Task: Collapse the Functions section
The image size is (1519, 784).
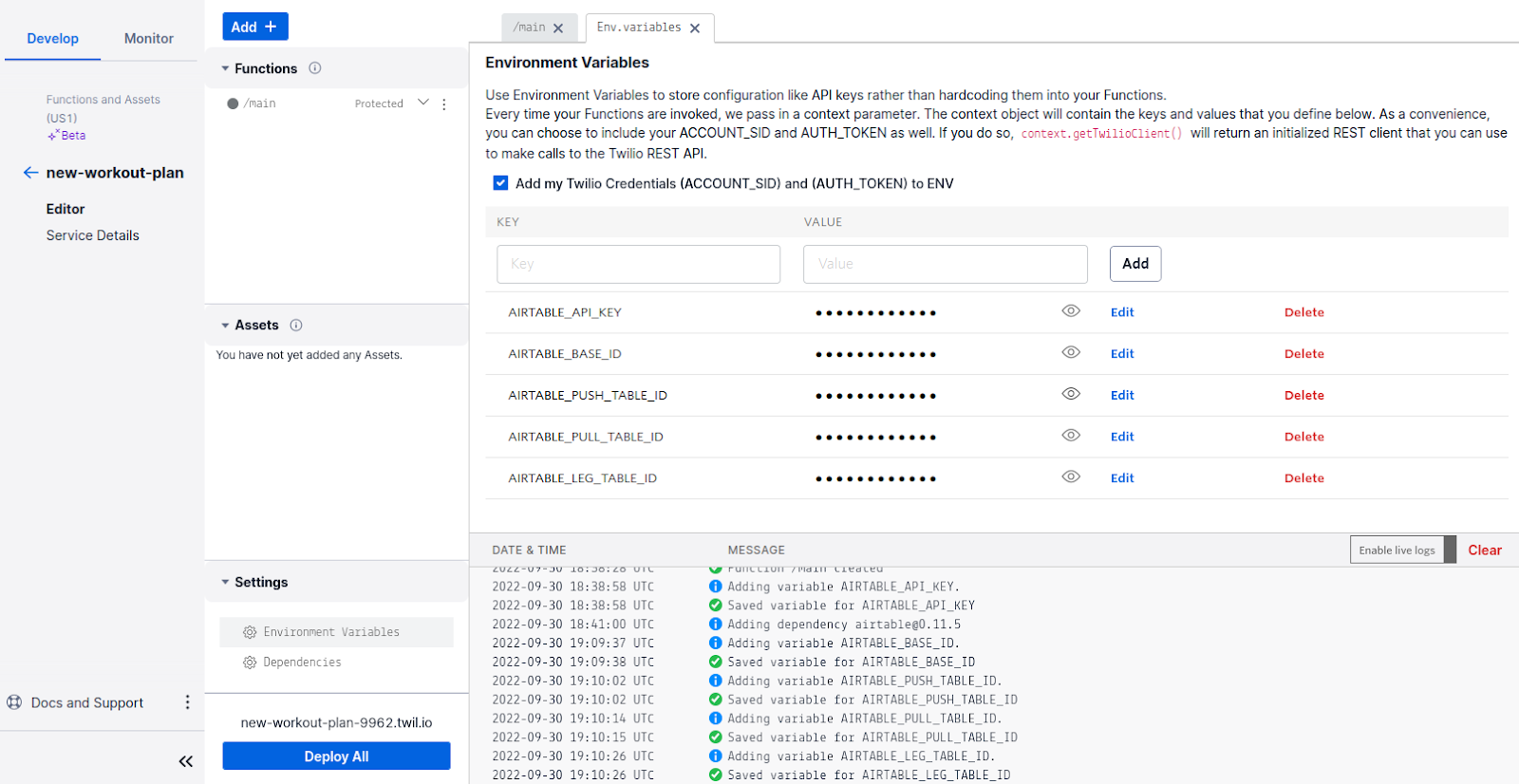Action: point(226,68)
